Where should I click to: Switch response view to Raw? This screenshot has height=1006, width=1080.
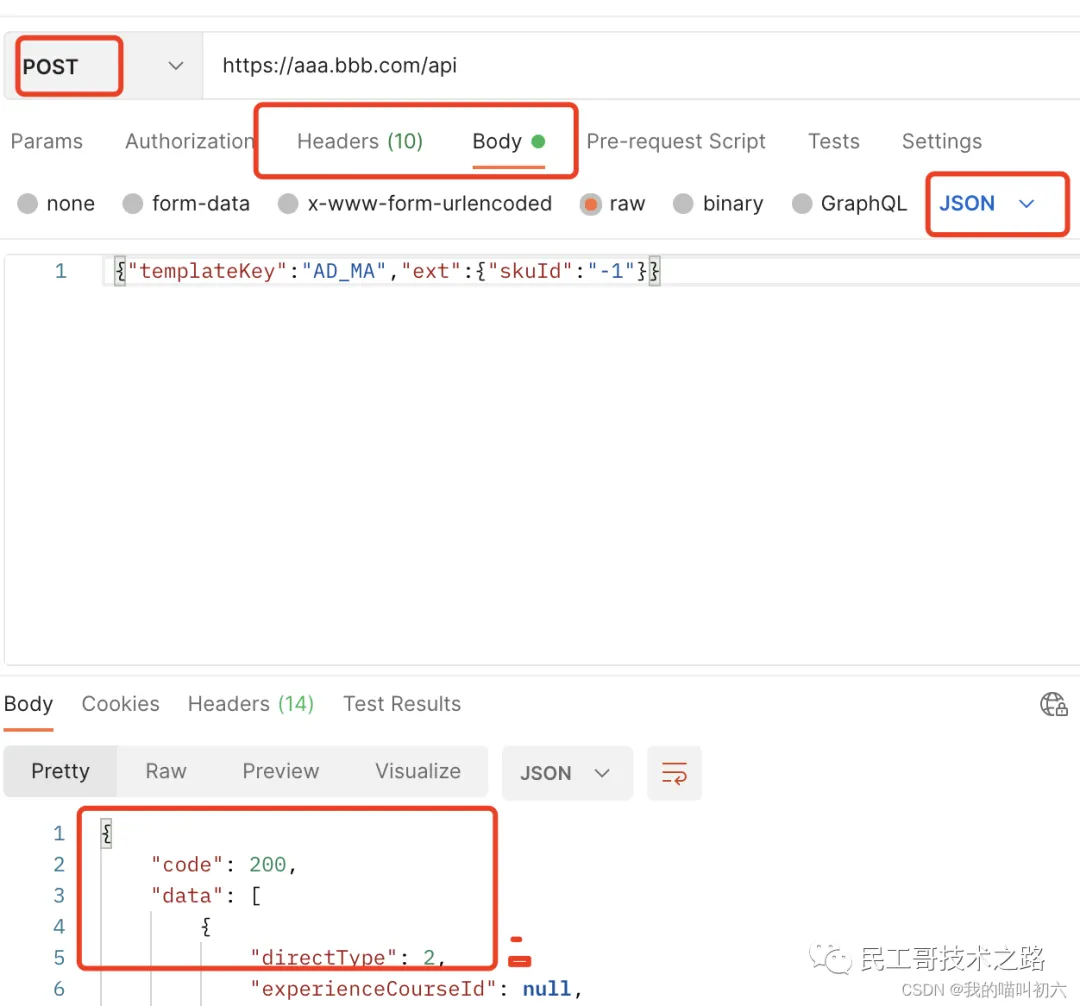coord(166,771)
